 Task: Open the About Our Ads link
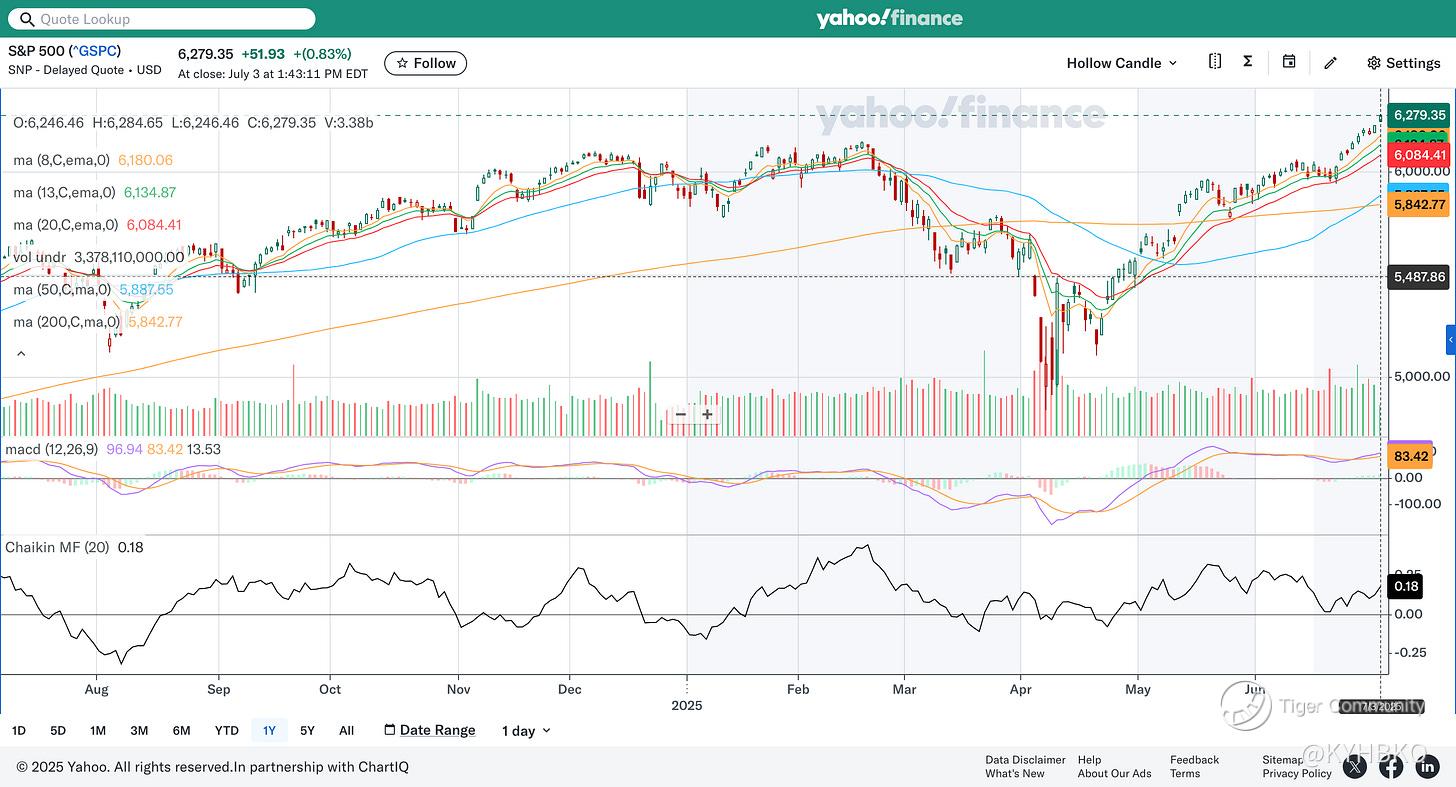1114,774
